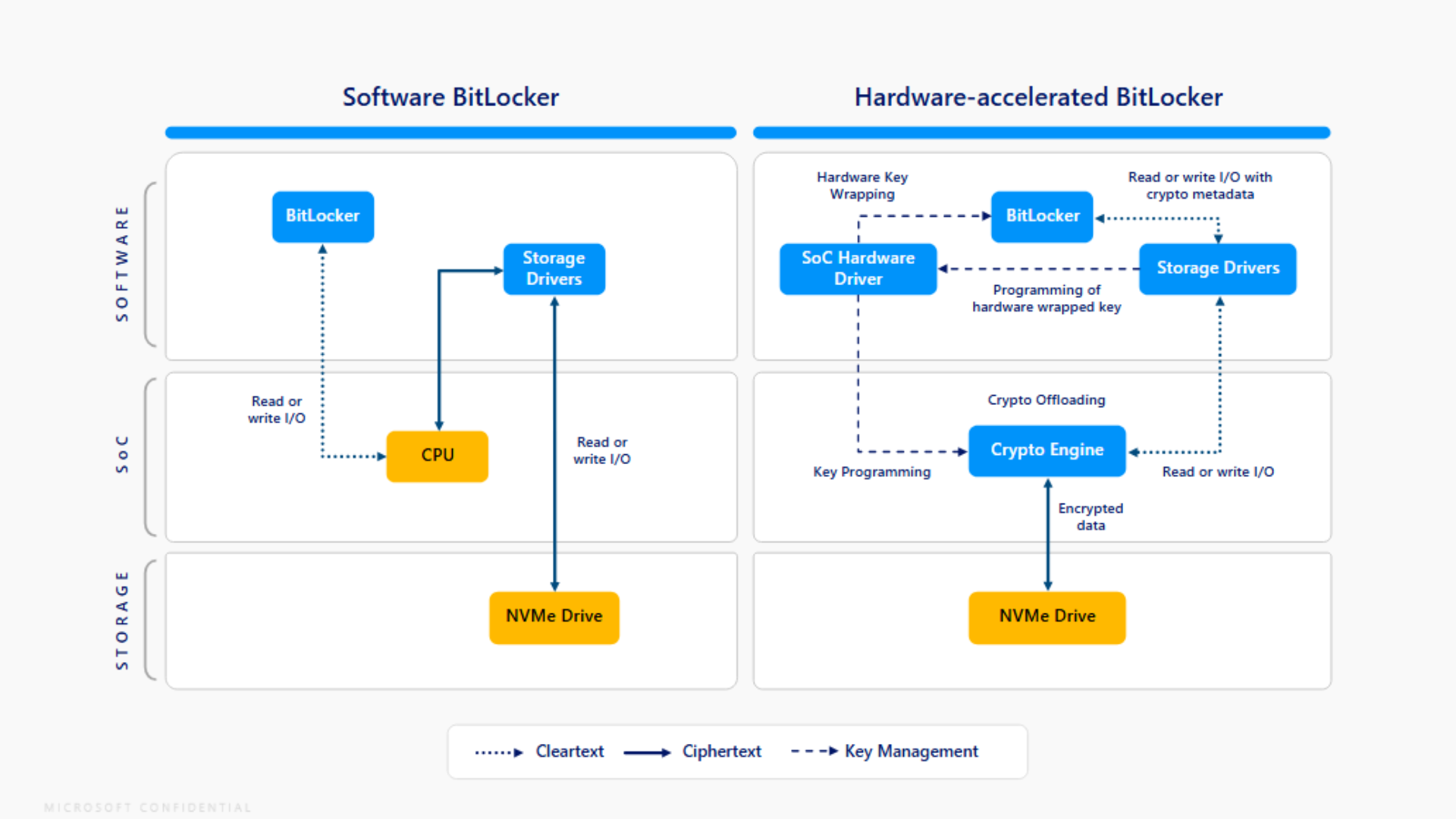The width and height of the screenshot is (1456, 819).
Task: Toggle the Key Management legend entry
Action: tap(911, 752)
